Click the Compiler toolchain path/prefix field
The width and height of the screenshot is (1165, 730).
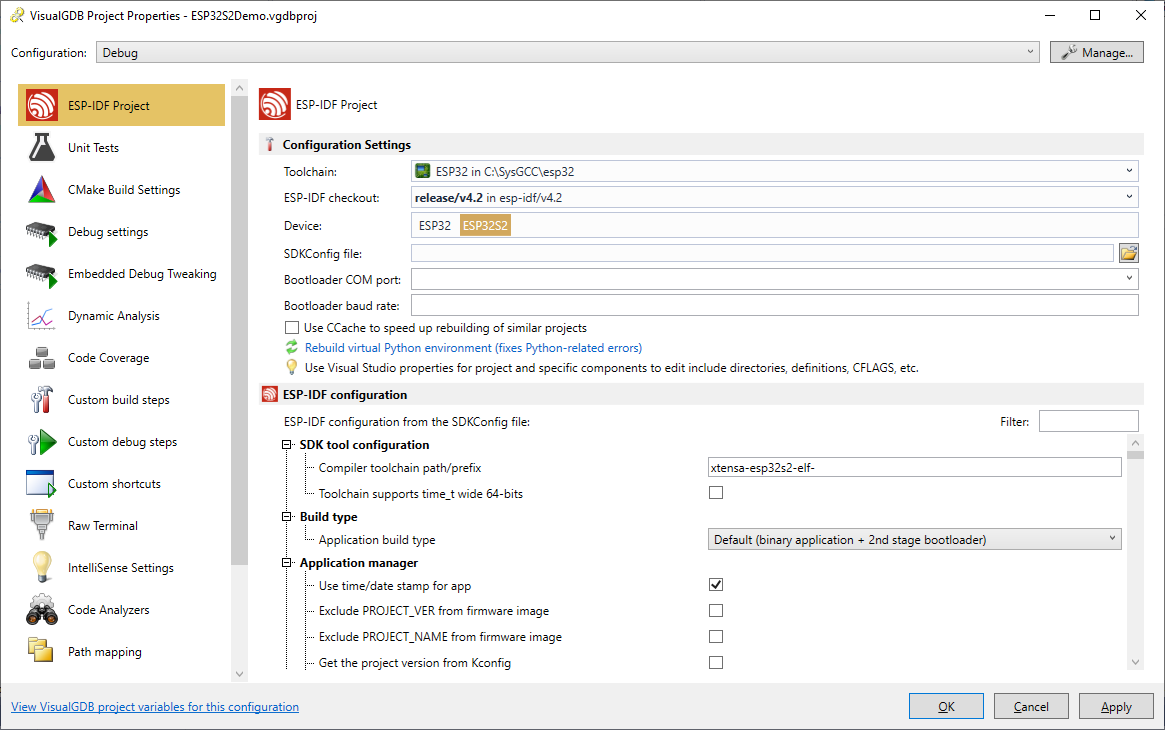coord(915,467)
